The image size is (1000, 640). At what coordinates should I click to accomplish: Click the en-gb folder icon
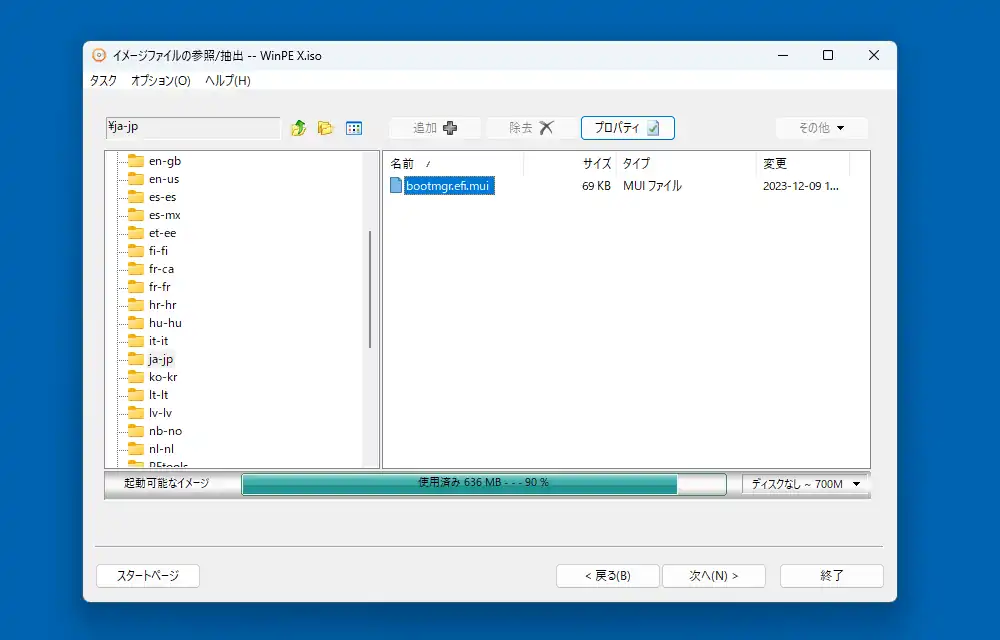136,161
